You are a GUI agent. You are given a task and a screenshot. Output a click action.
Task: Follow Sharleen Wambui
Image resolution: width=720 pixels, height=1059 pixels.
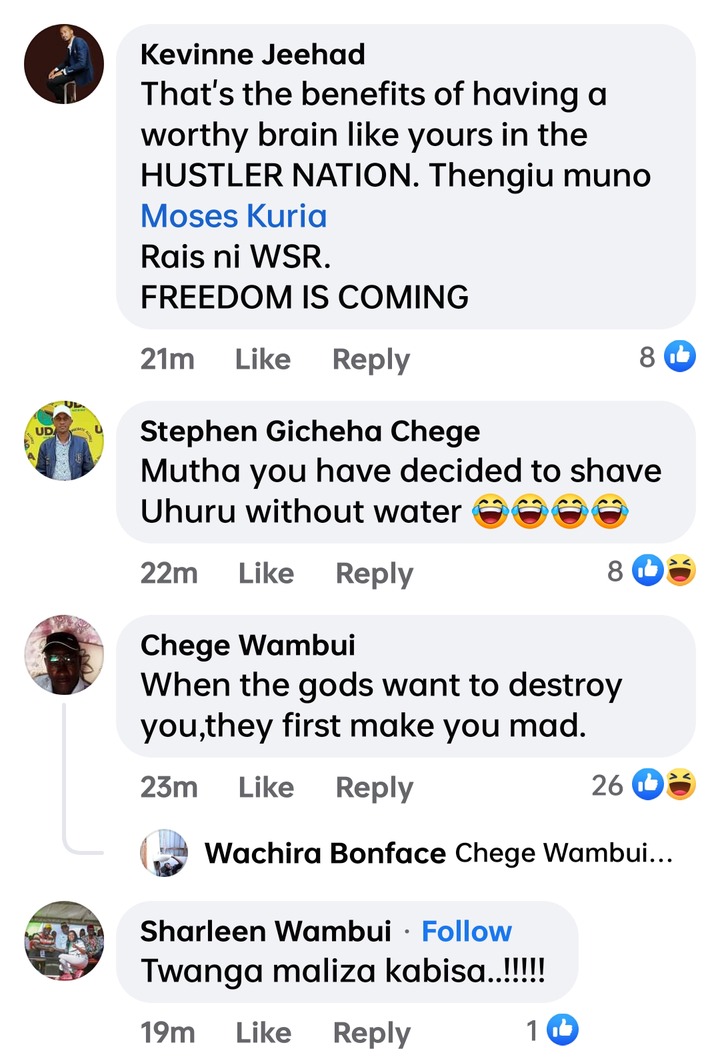click(467, 931)
